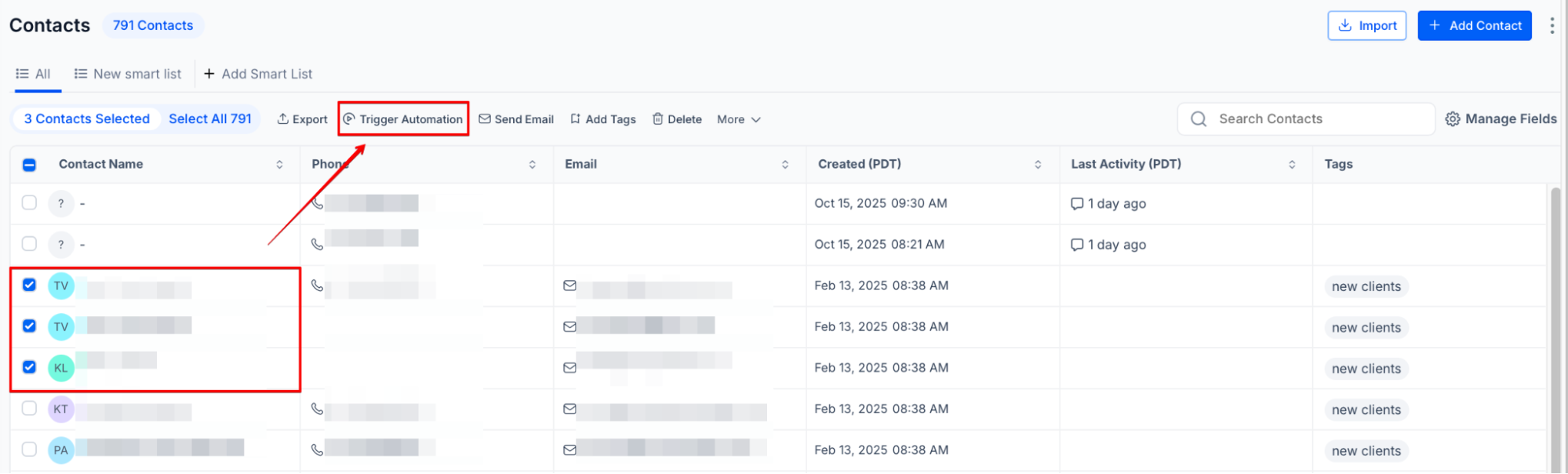
Task: Click the Trigger Automation icon button
Action: (x=350, y=119)
